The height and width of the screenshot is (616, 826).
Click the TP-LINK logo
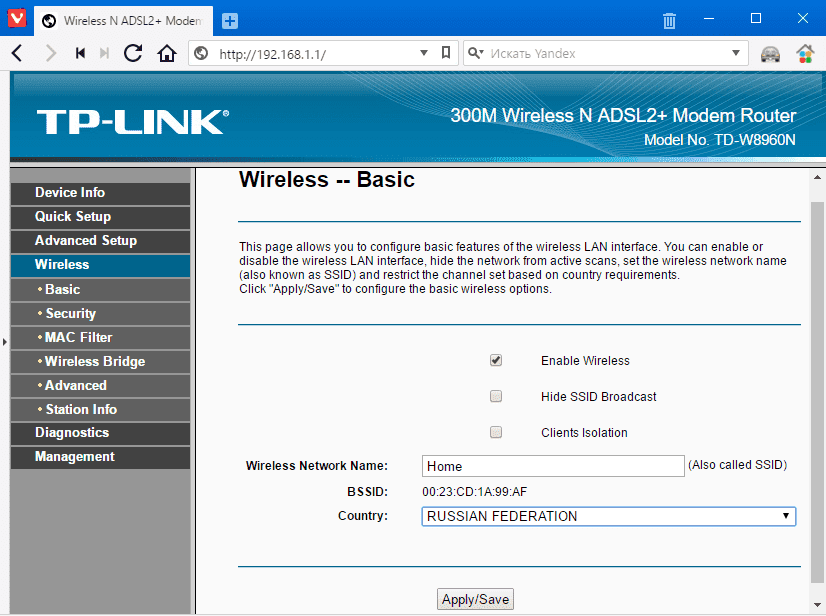tap(133, 122)
